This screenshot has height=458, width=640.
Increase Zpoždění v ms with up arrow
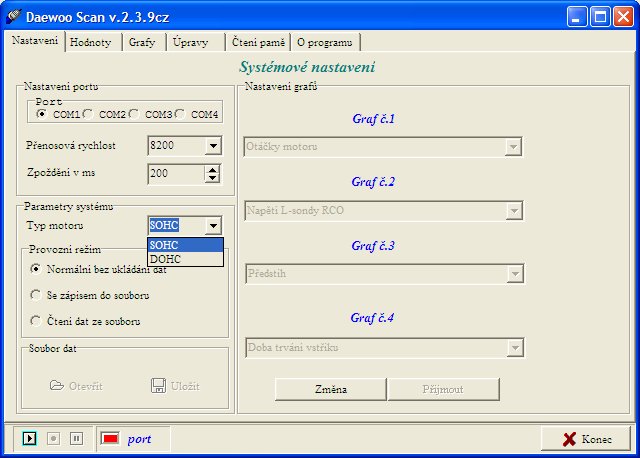tap(212, 169)
